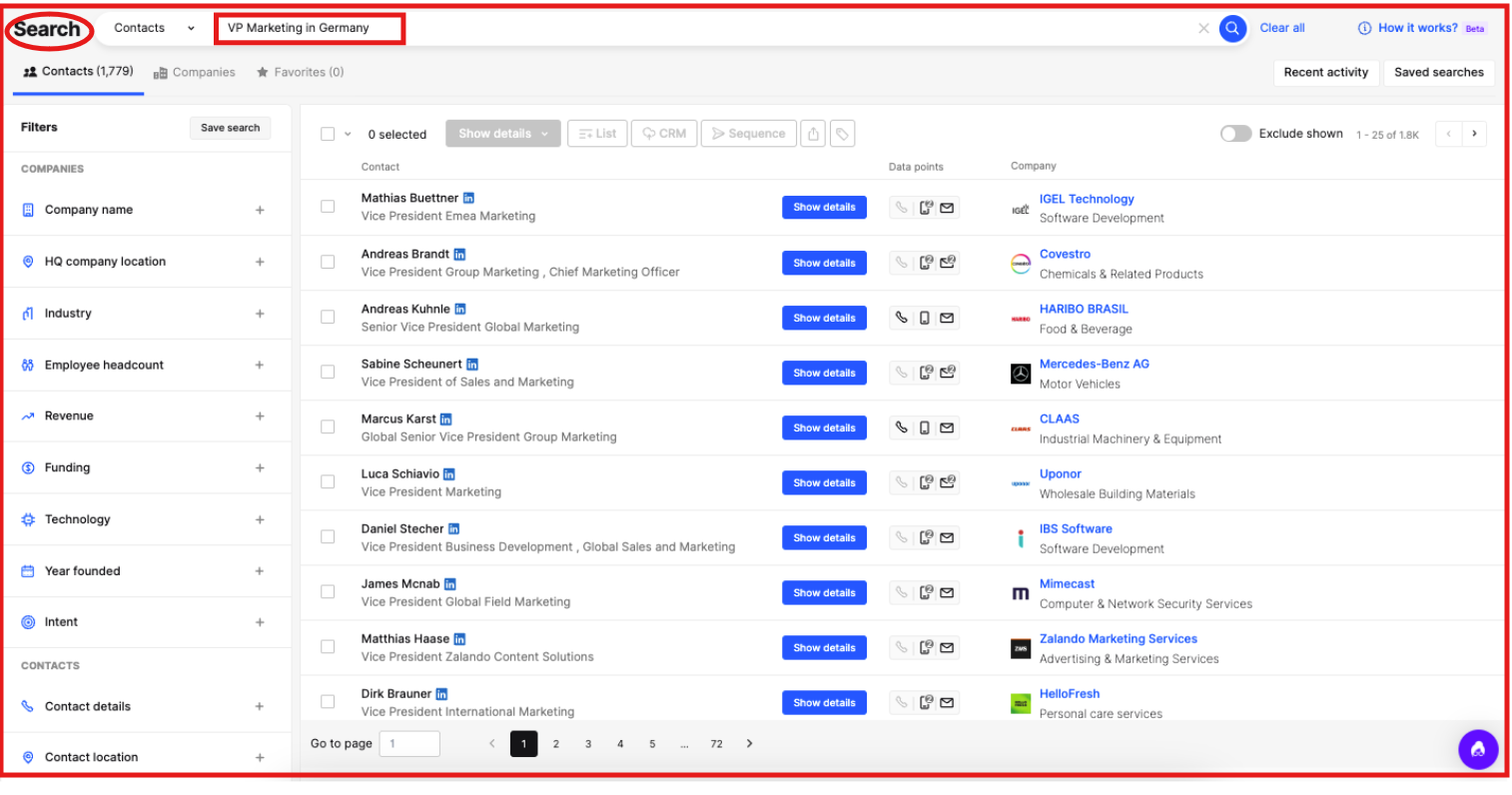The height and width of the screenshot is (795, 1512).
Task: Open the purple chat assistant bubble
Action: 1478,749
